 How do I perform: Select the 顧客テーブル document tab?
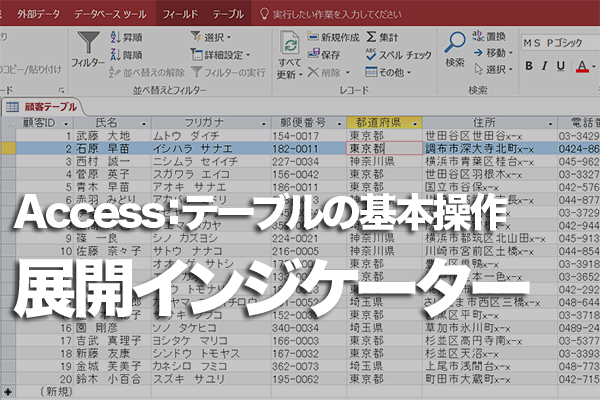click(42, 107)
